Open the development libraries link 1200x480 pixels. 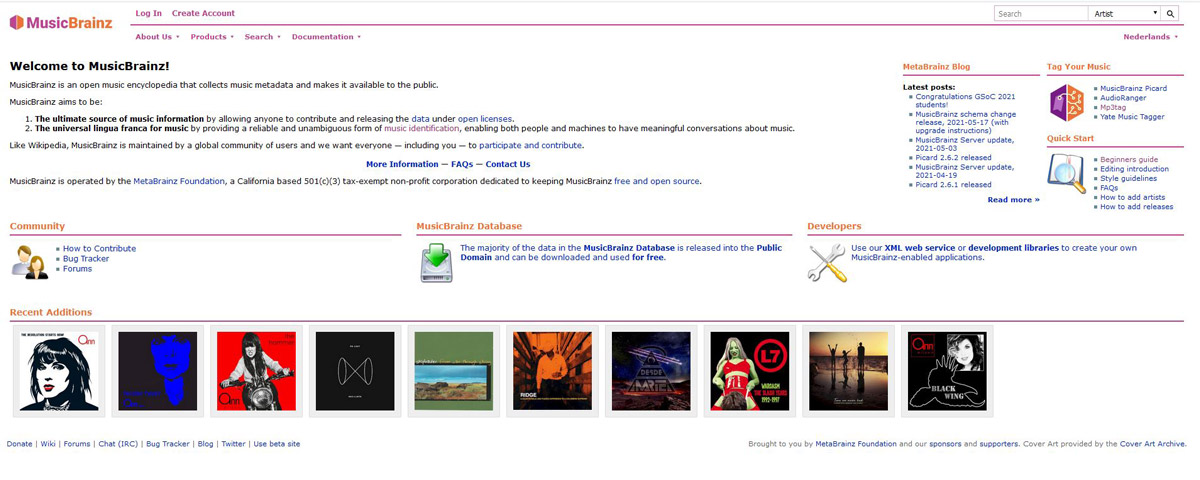[x=1014, y=248]
